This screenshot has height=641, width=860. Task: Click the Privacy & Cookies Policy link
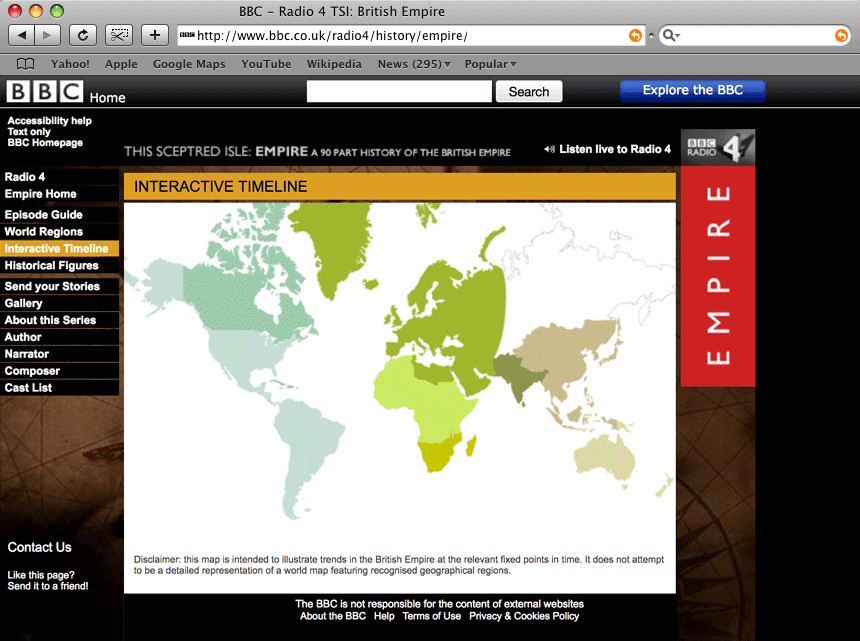coord(524,616)
